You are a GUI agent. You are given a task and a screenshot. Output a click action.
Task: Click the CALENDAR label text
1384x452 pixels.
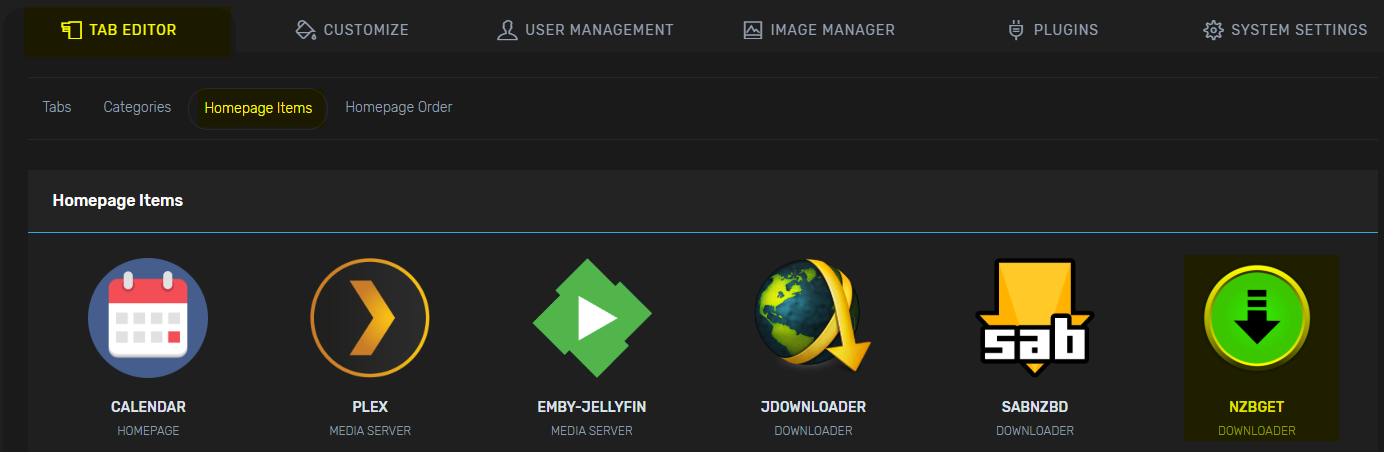pyautogui.click(x=148, y=407)
